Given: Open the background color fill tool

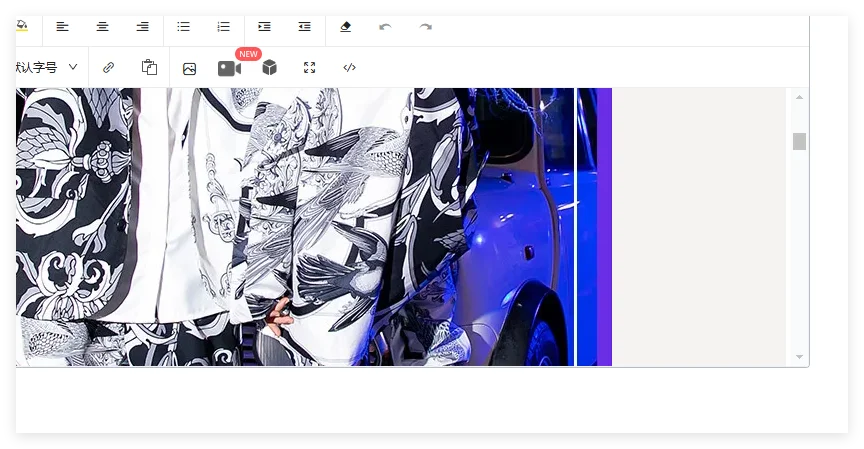Looking at the screenshot, I should coord(21,26).
